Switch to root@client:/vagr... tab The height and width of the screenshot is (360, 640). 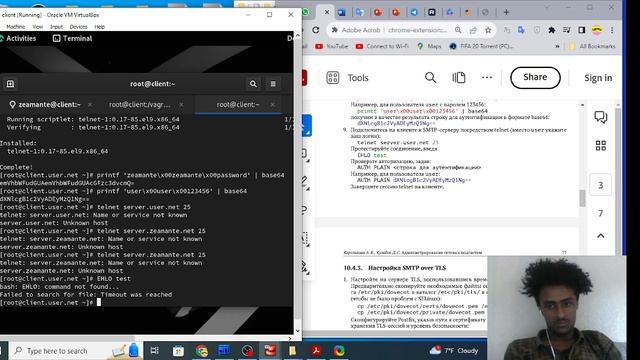(x=140, y=104)
